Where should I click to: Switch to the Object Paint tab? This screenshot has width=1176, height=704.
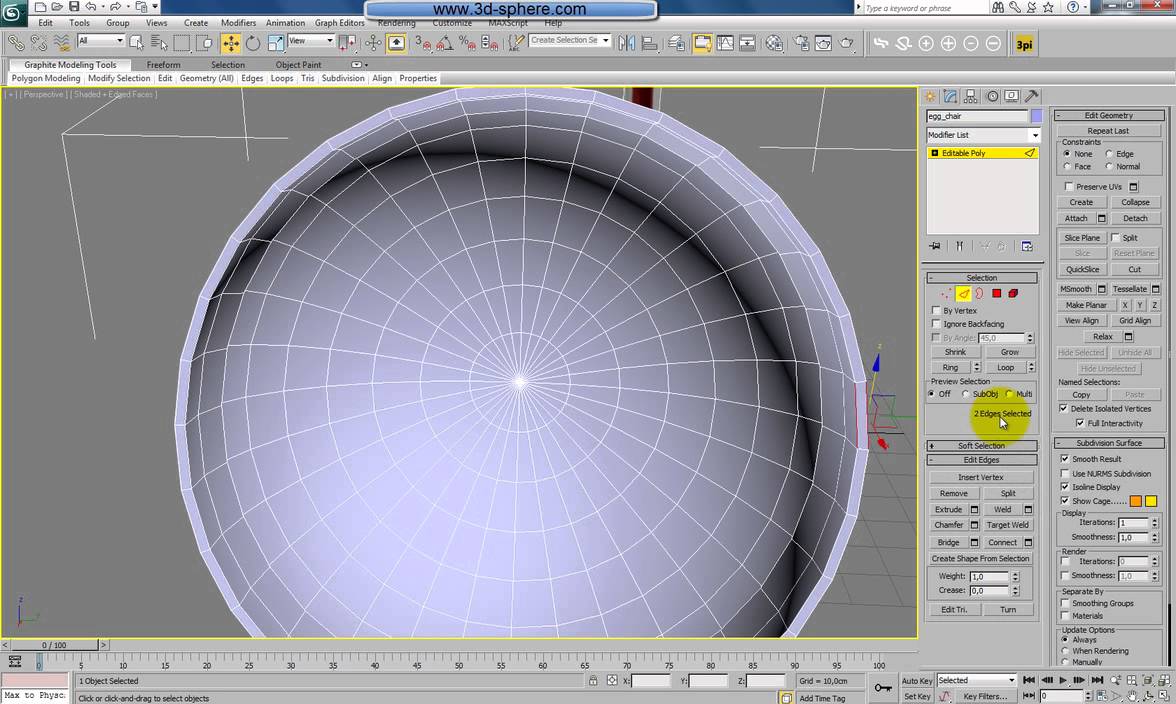point(298,64)
